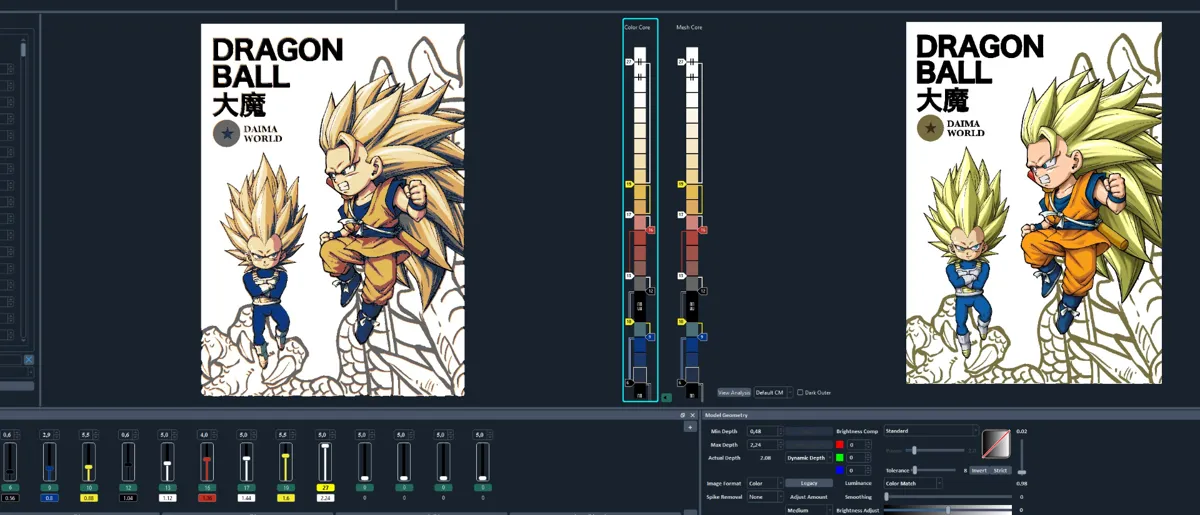Click the black layer slider valued 1.04
The image size is (1200, 515).
(x=128, y=462)
